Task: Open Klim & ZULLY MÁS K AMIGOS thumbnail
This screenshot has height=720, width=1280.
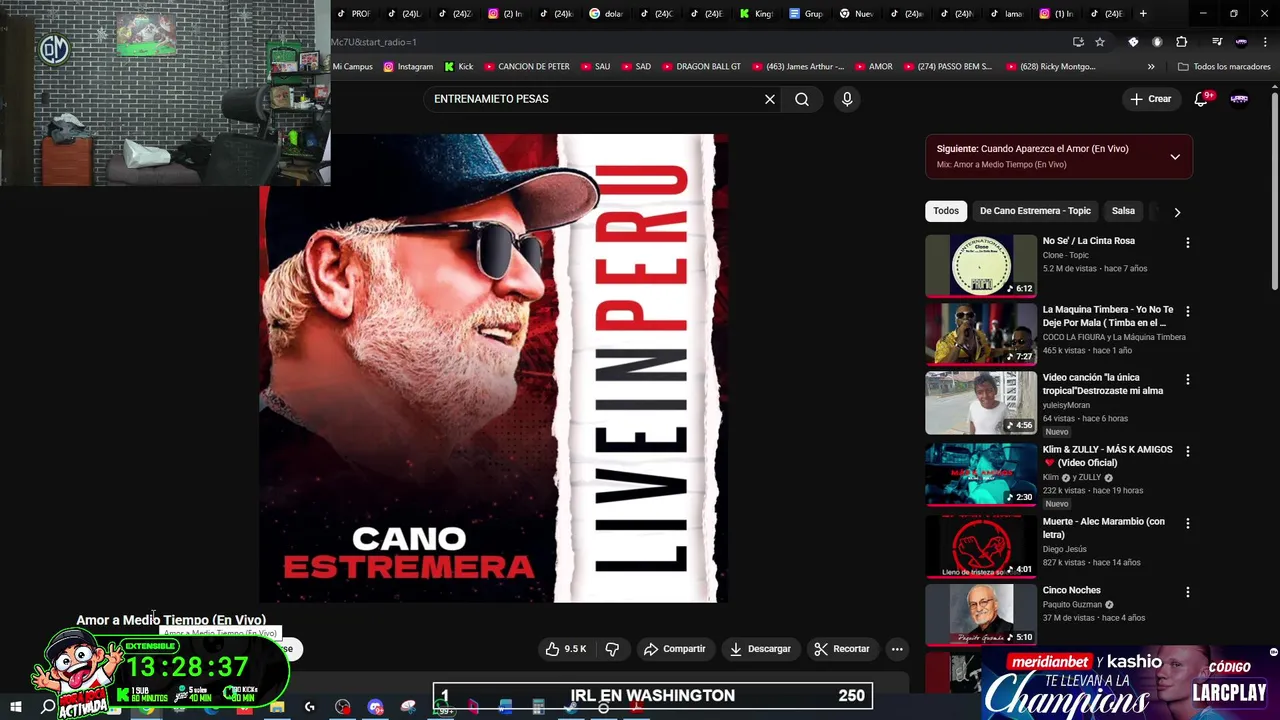Action: pyautogui.click(x=981, y=474)
